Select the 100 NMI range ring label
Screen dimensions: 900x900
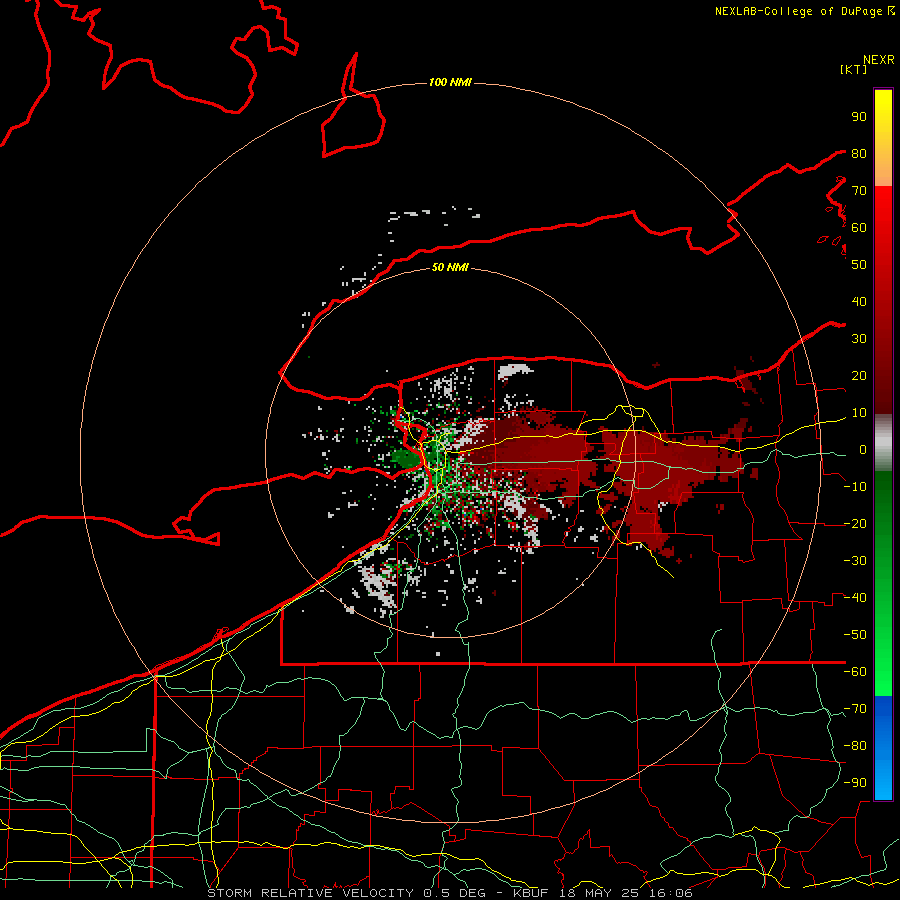point(450,83)
